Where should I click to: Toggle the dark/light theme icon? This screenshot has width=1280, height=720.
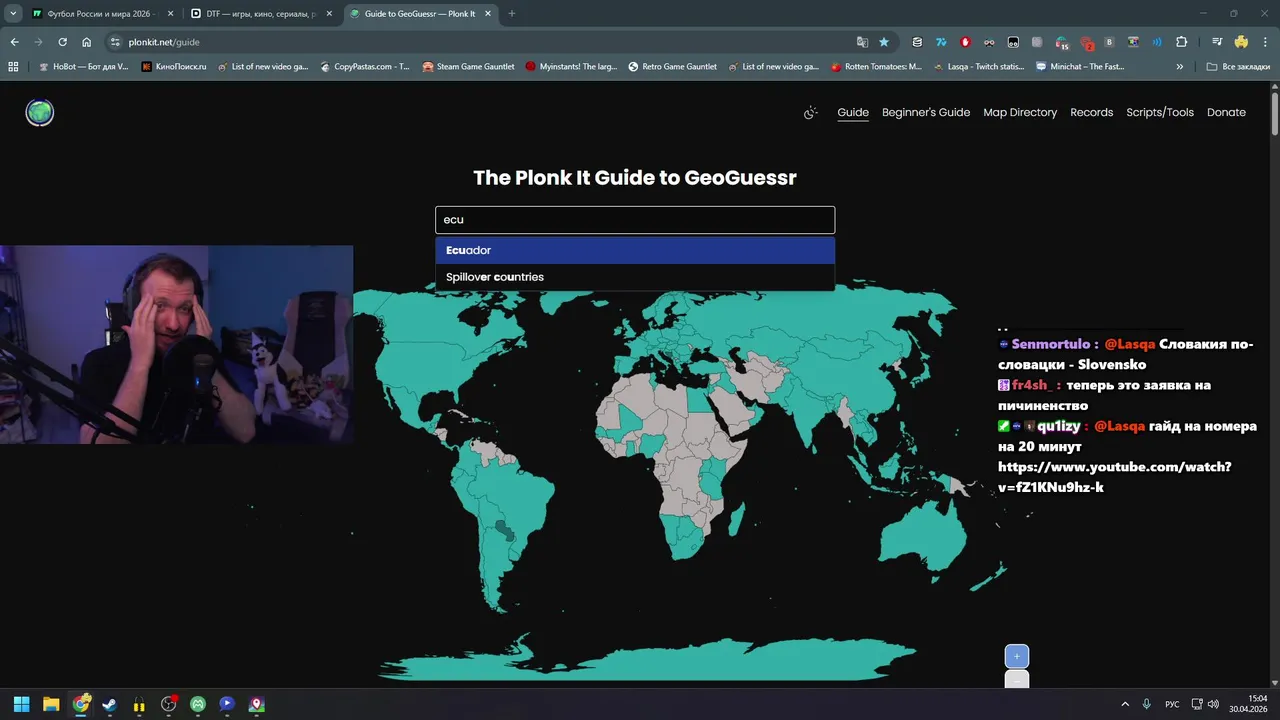[811, 113]
